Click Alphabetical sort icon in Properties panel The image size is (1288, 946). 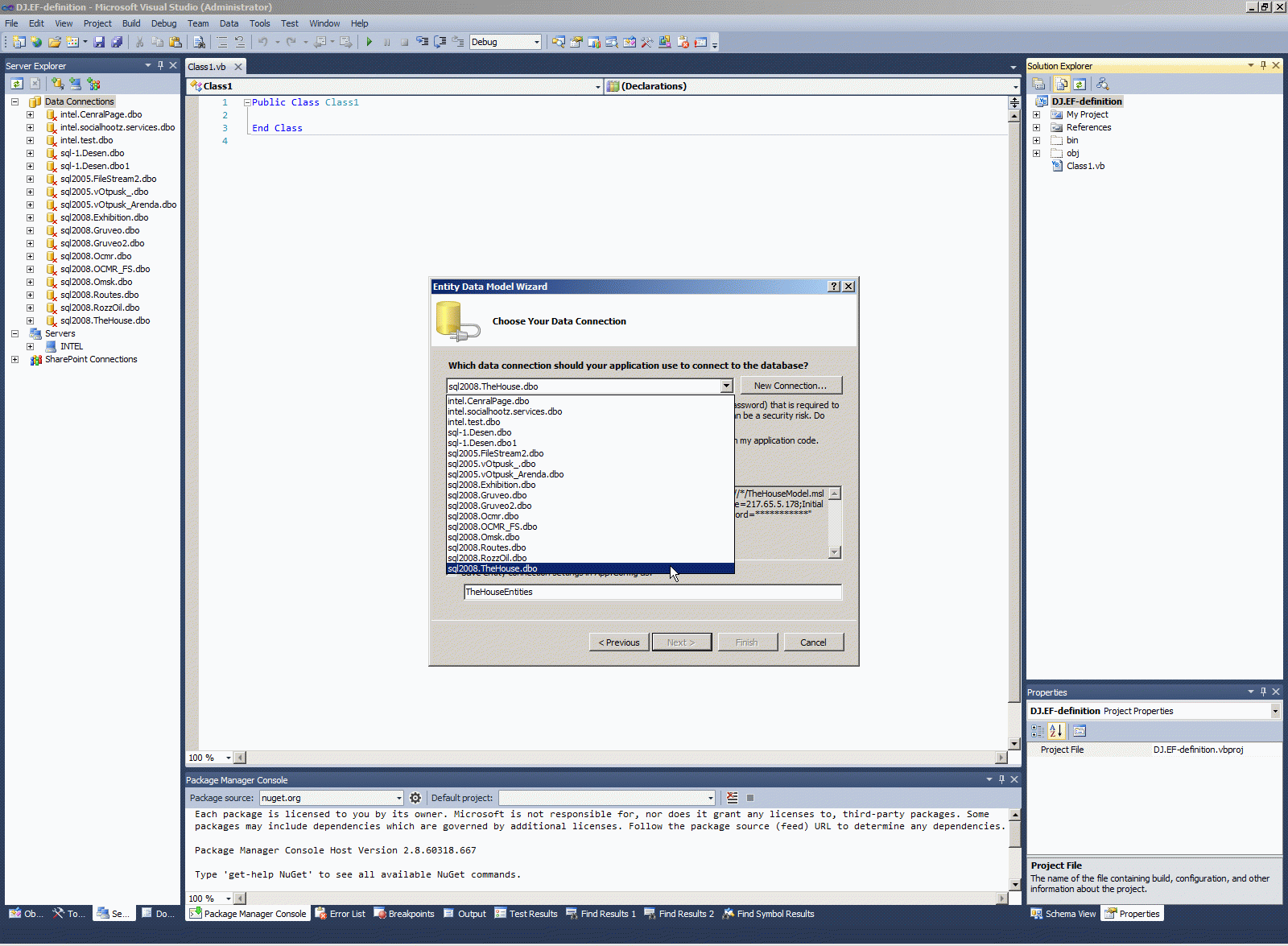(x=1056, y=731)
